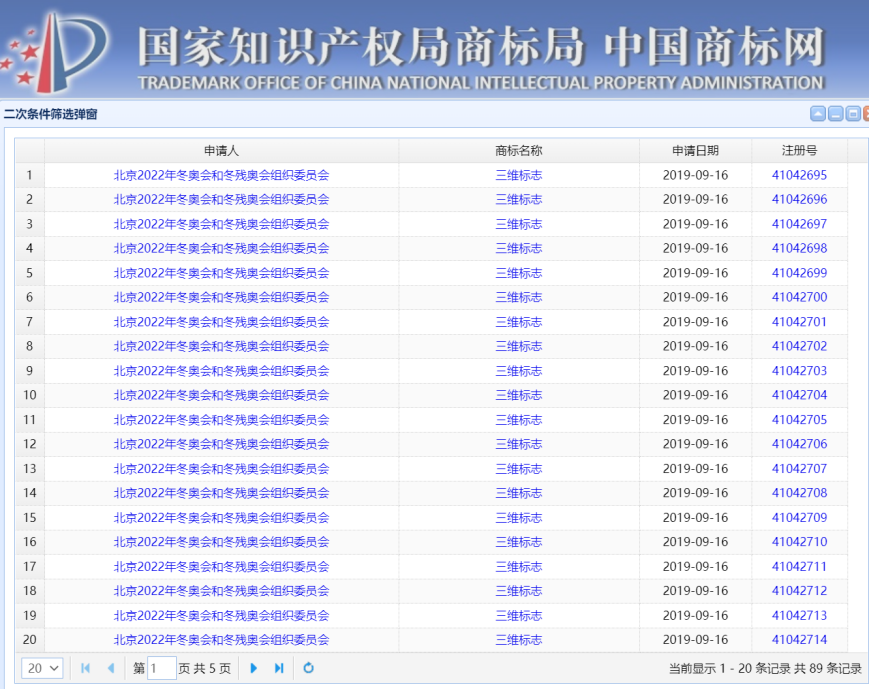Select the 2019-09-16 date in row 9
869x689 pixels.
tap(695, 371)
